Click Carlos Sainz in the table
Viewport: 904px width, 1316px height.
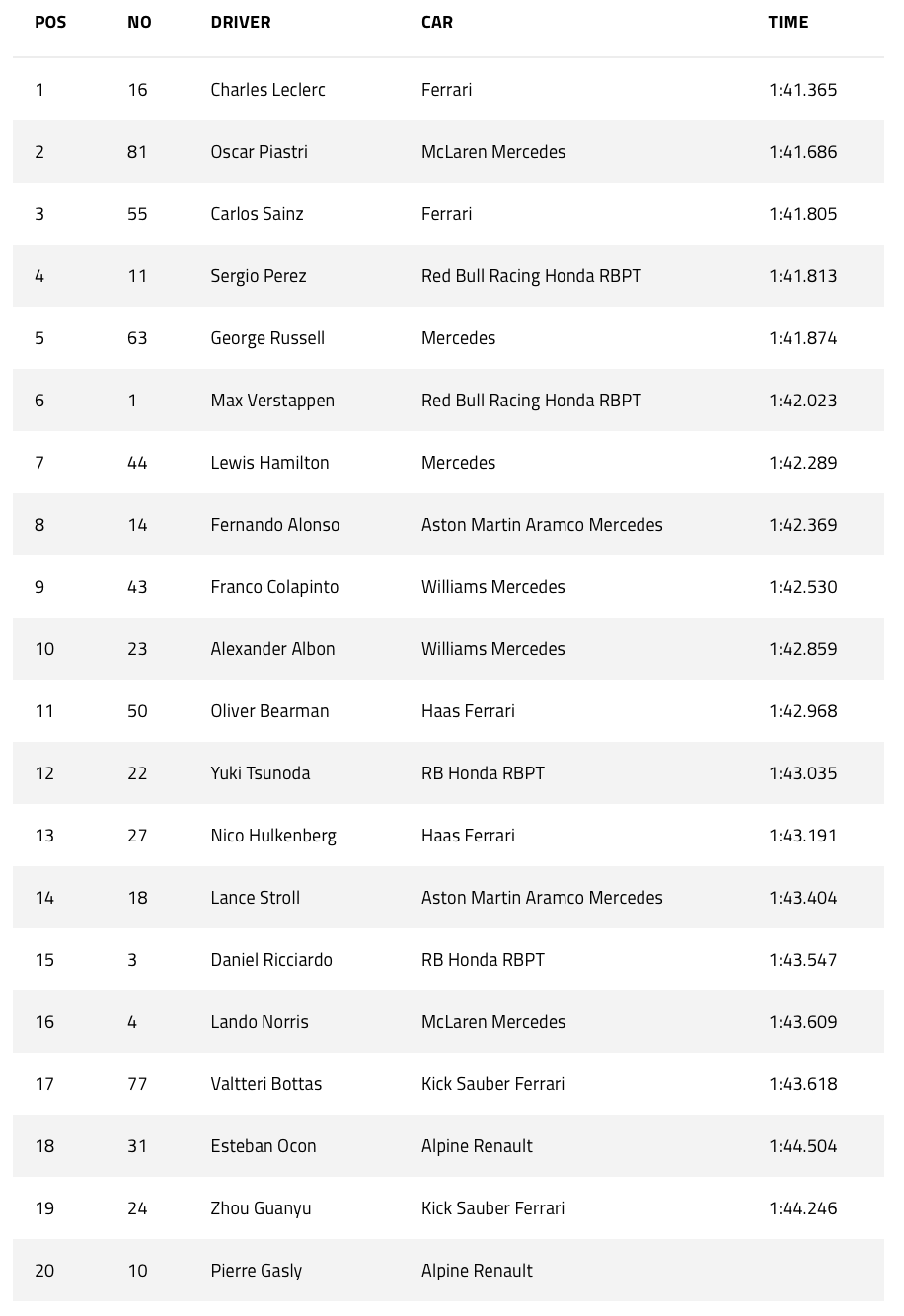click(257, 214)
